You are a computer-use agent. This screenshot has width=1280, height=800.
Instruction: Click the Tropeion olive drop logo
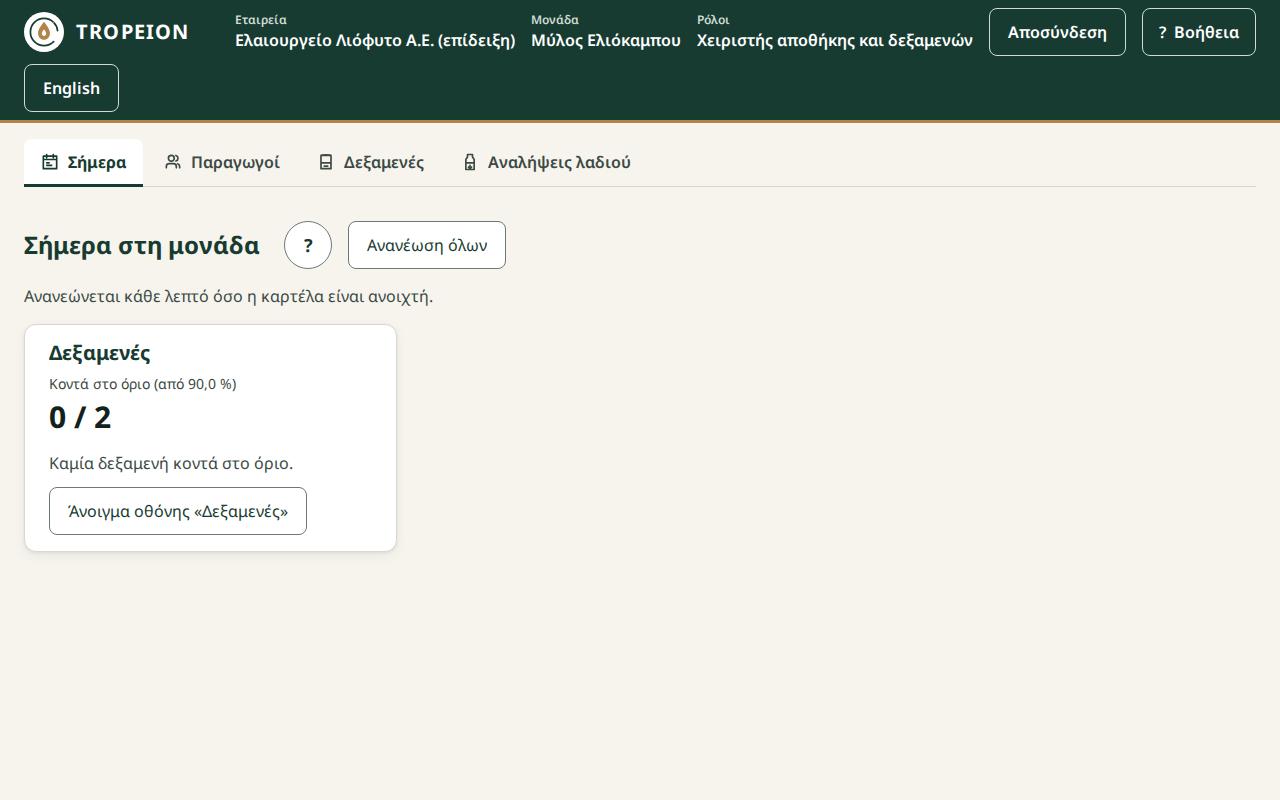click(x=44, y=32)
